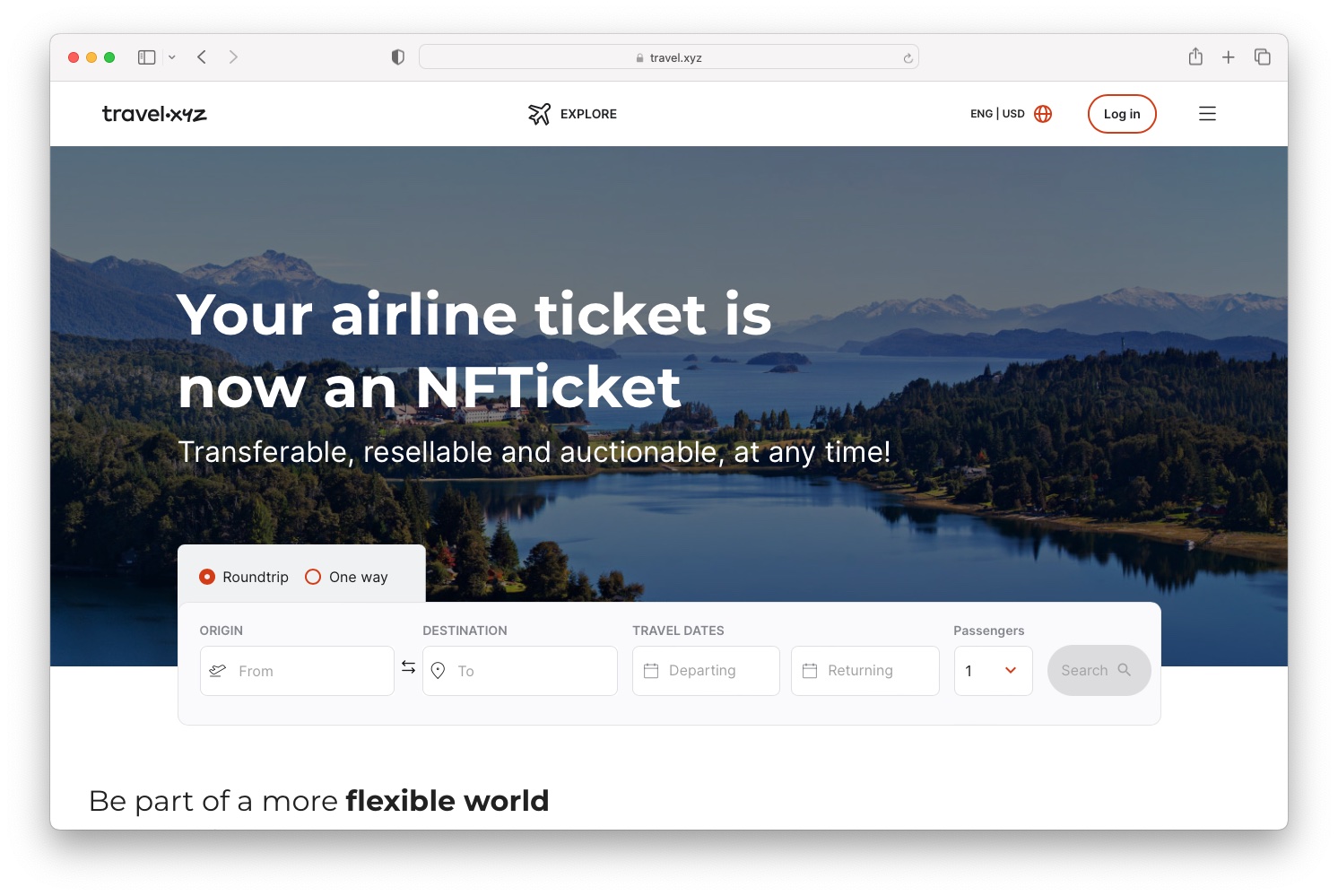The image size is (1338, 896).
Task: Click the Departing date field
Action: tap(706, 671)
